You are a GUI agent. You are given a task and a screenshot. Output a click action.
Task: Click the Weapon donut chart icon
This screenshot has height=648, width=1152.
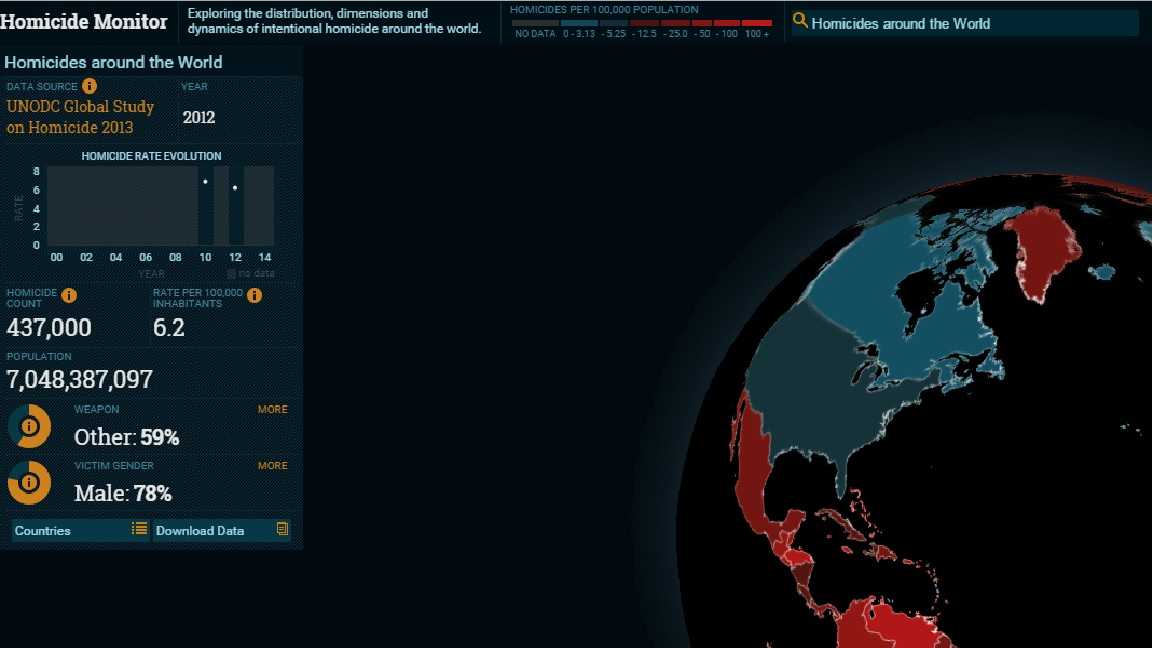29,426
